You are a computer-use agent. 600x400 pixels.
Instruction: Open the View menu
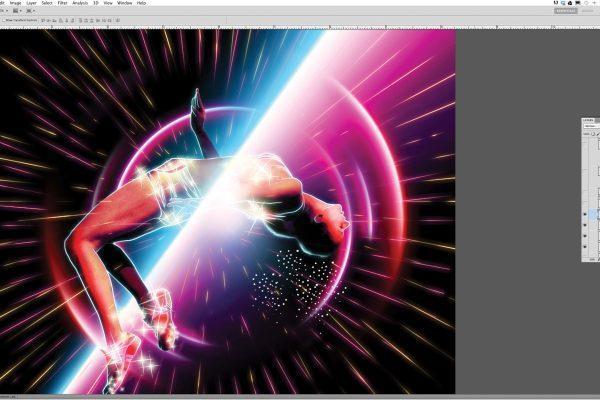pos(108,3)
